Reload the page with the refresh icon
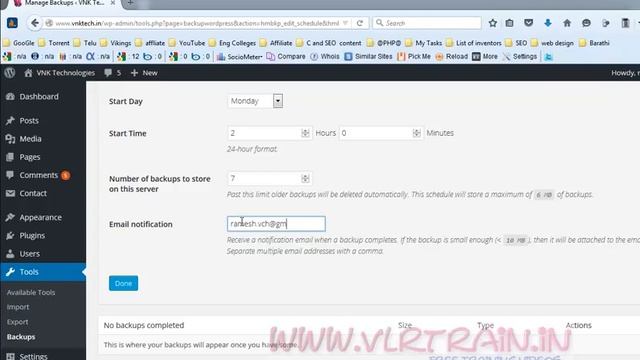Image resolution: width=640 pixels, height=360 pixels. pos(360,23)
